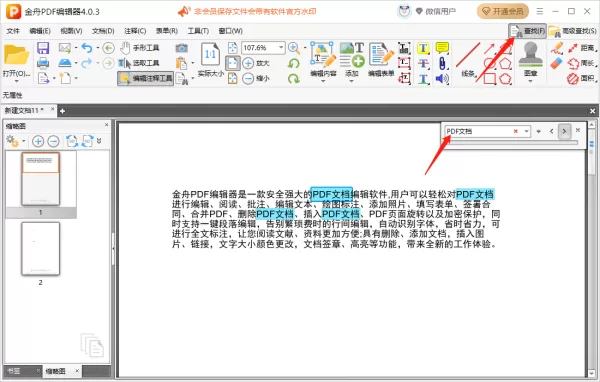The image size is (600, 382).
Task: Select the 面积 area measure tool
Action: [581, 78]
